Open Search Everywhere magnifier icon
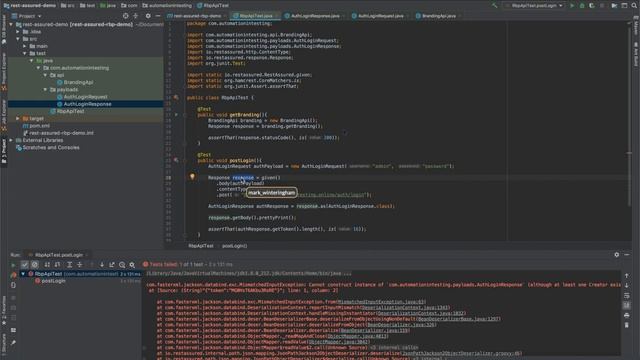The width and height of the screenshot is (640, 360). pyautogui.click(x=634, y=6)
